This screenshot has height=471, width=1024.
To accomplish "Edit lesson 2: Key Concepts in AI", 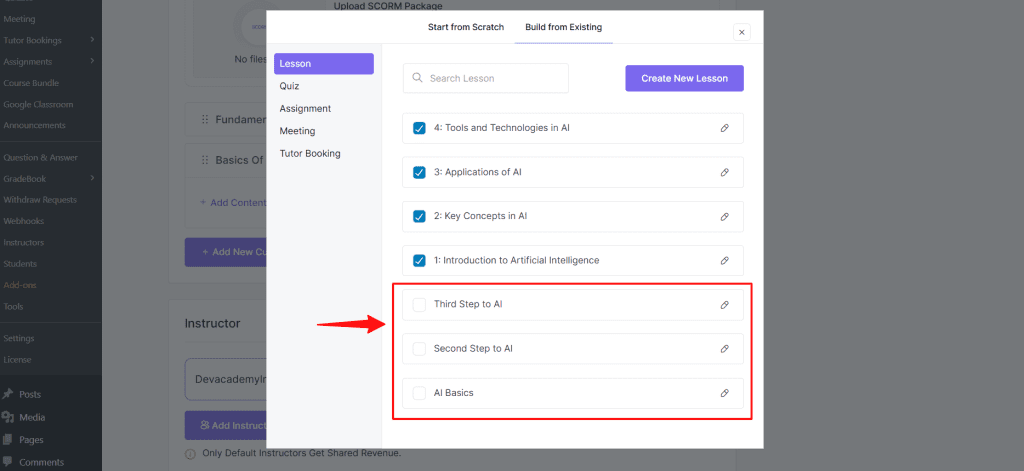I will (x=724, y=216).
